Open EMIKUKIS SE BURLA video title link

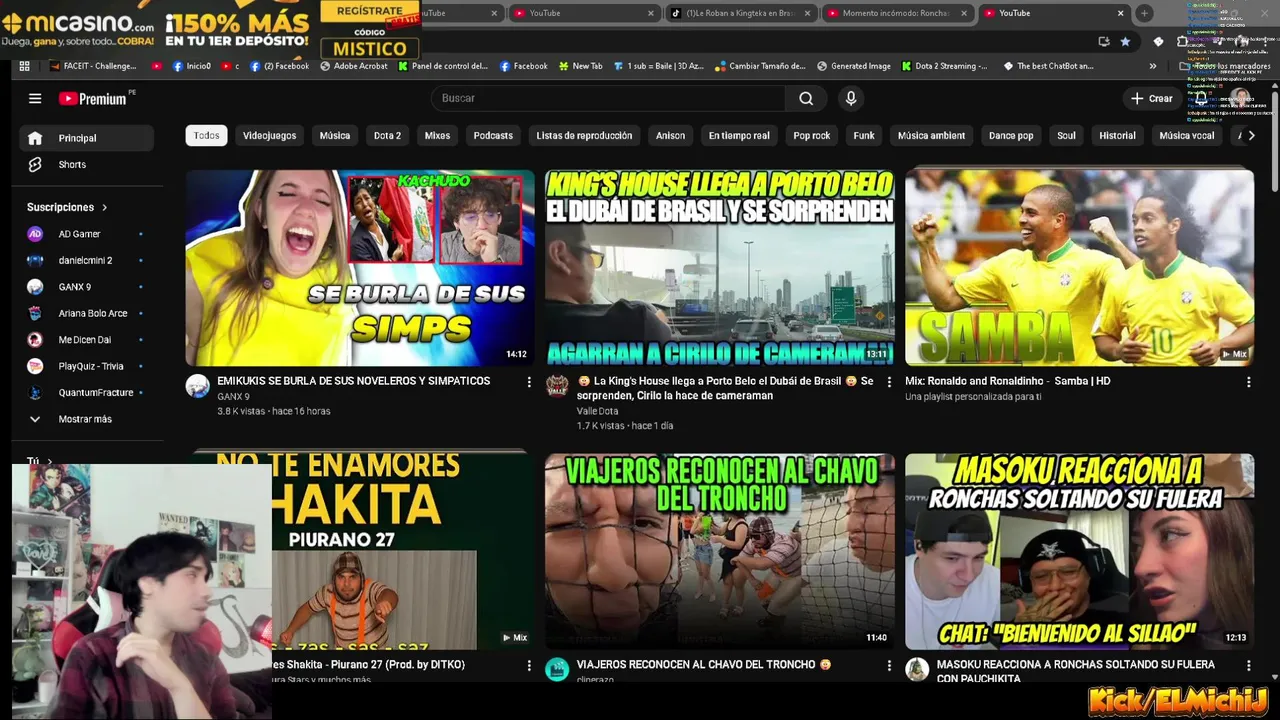click(353, 381)
